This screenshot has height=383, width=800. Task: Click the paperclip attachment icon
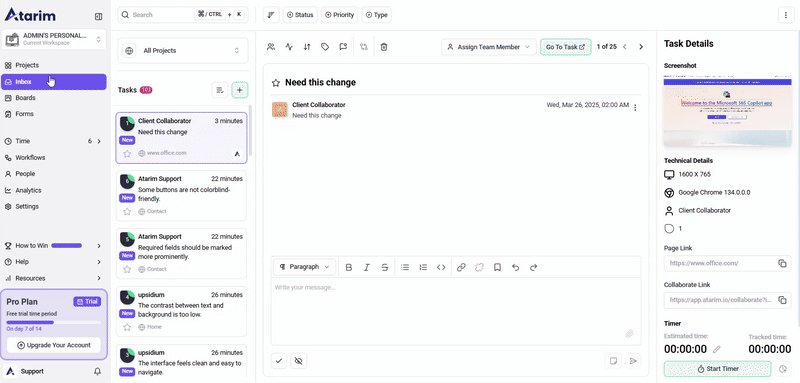[630, 334]
